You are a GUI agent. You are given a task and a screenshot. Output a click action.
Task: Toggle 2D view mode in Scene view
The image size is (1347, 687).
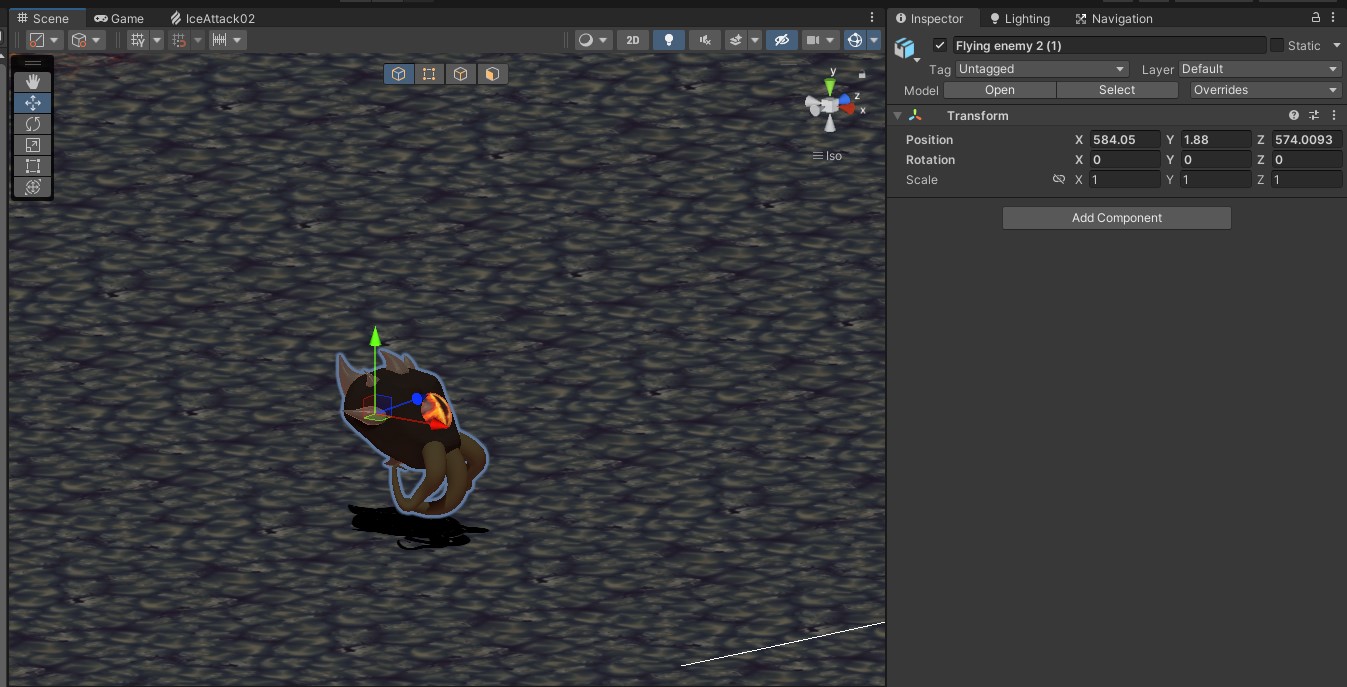pyautogui.click(x=633, y=40)
